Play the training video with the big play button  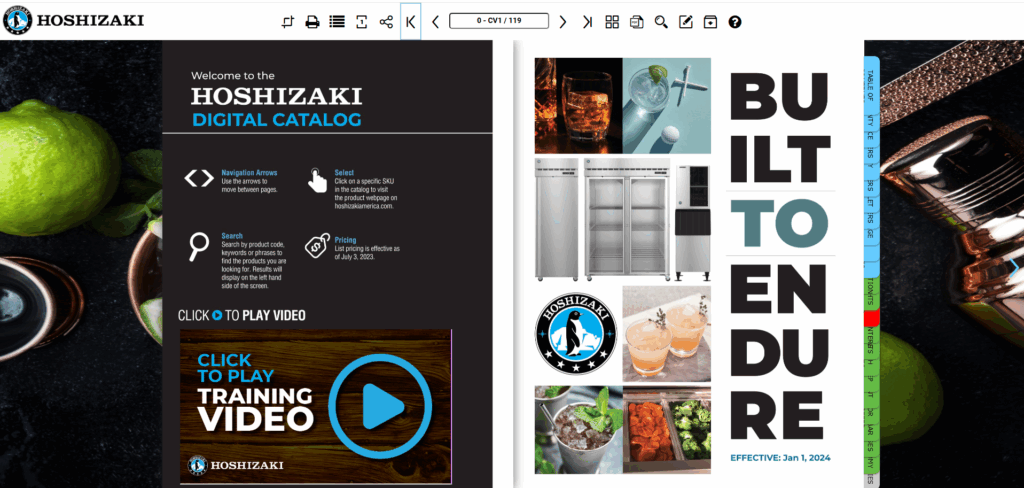[380, 406]
